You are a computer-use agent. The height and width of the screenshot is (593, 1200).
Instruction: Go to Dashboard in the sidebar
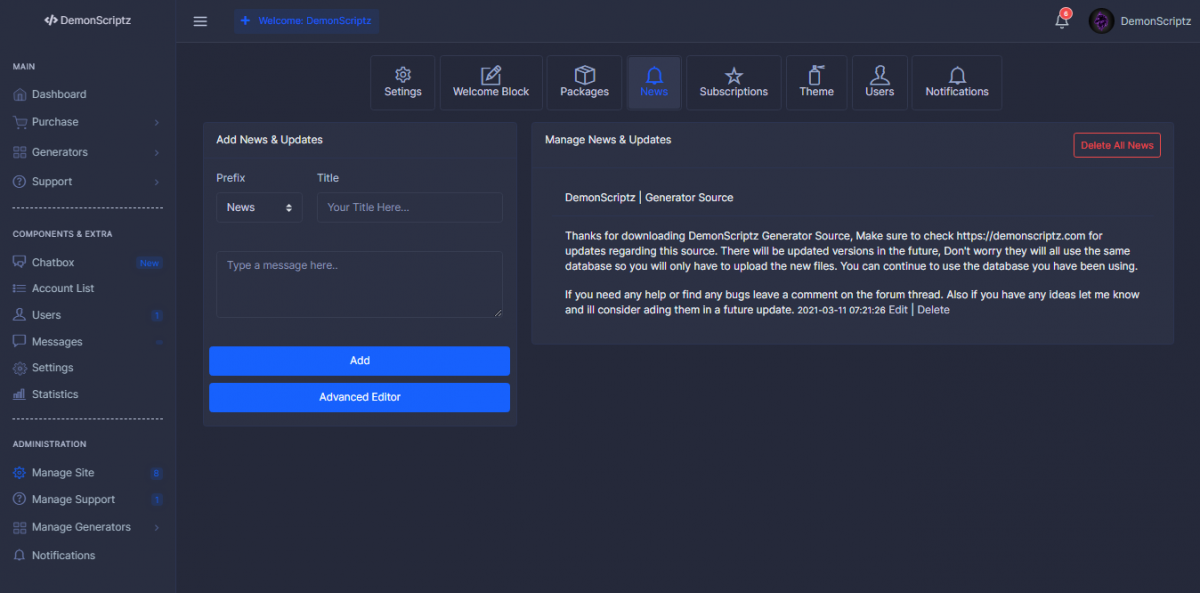pos(59,94)
